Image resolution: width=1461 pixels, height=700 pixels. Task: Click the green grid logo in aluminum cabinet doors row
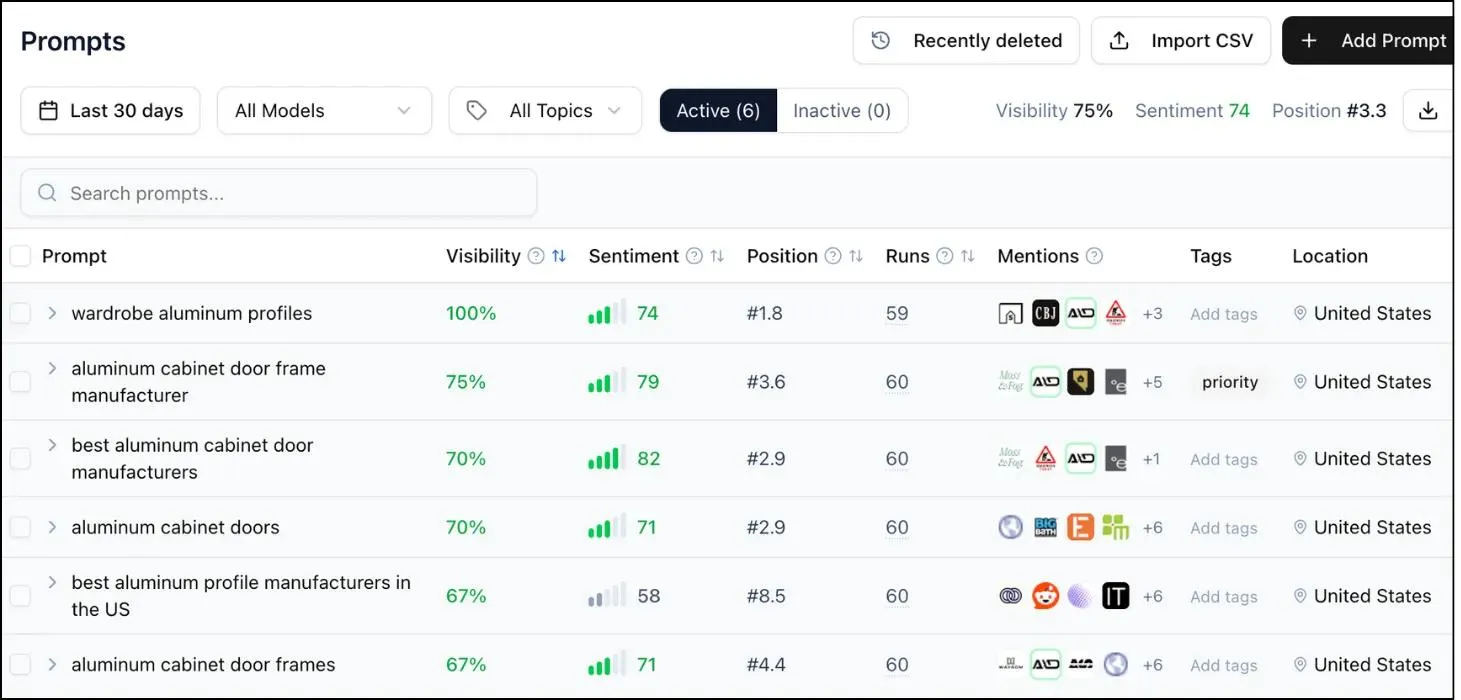1115,527
